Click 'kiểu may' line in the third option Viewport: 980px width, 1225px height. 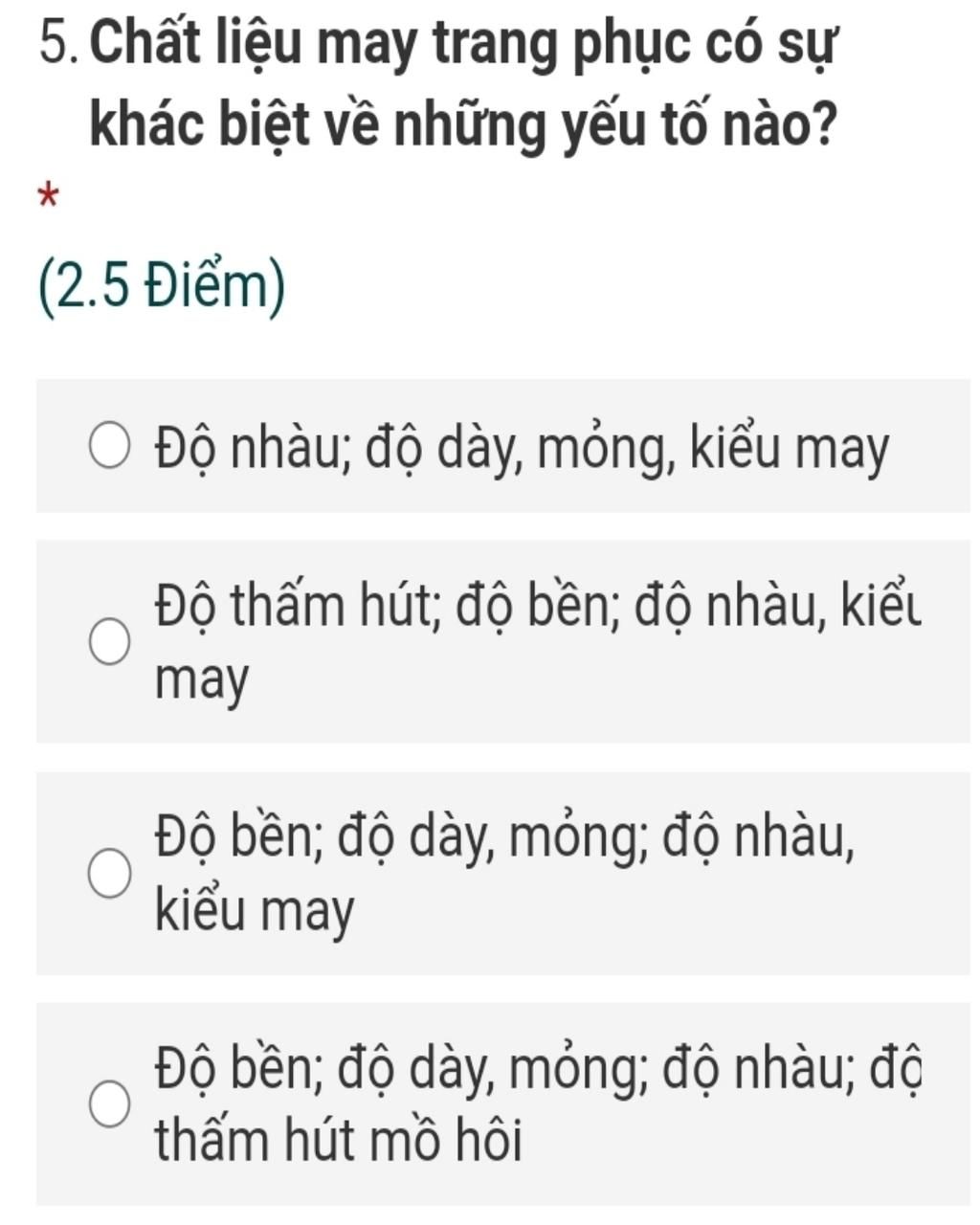(256, 911)
